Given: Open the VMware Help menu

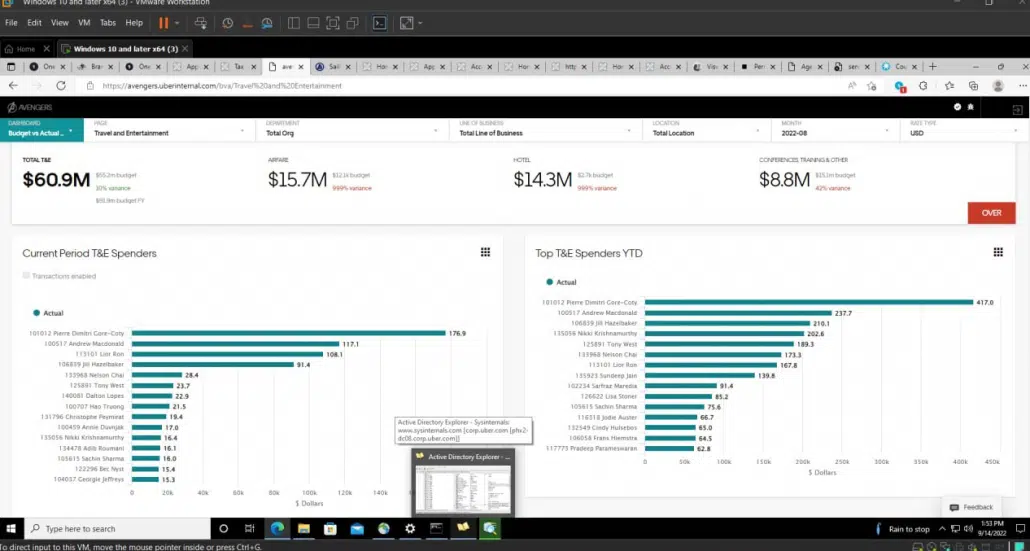Looking at the screenshot, I should tap(134, 23).
